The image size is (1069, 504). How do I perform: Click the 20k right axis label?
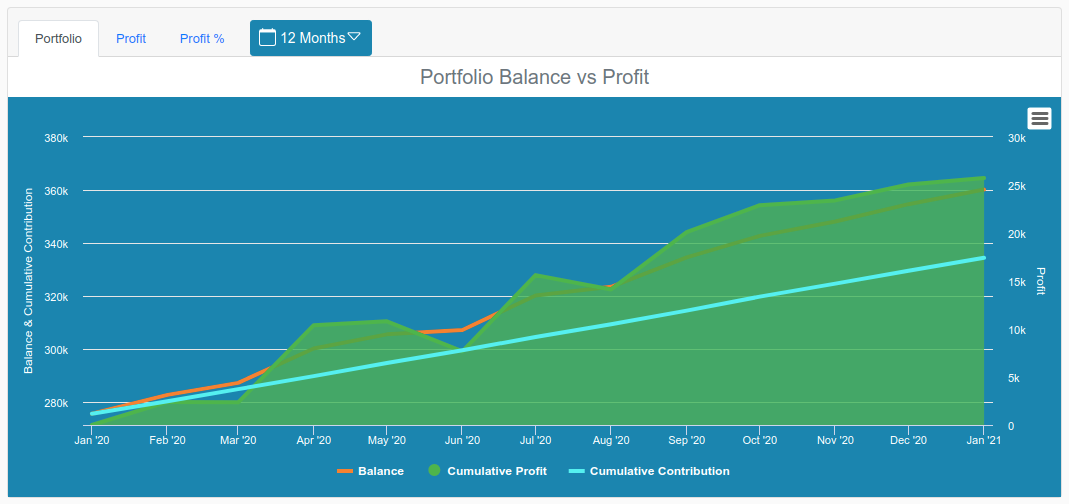1017,235
